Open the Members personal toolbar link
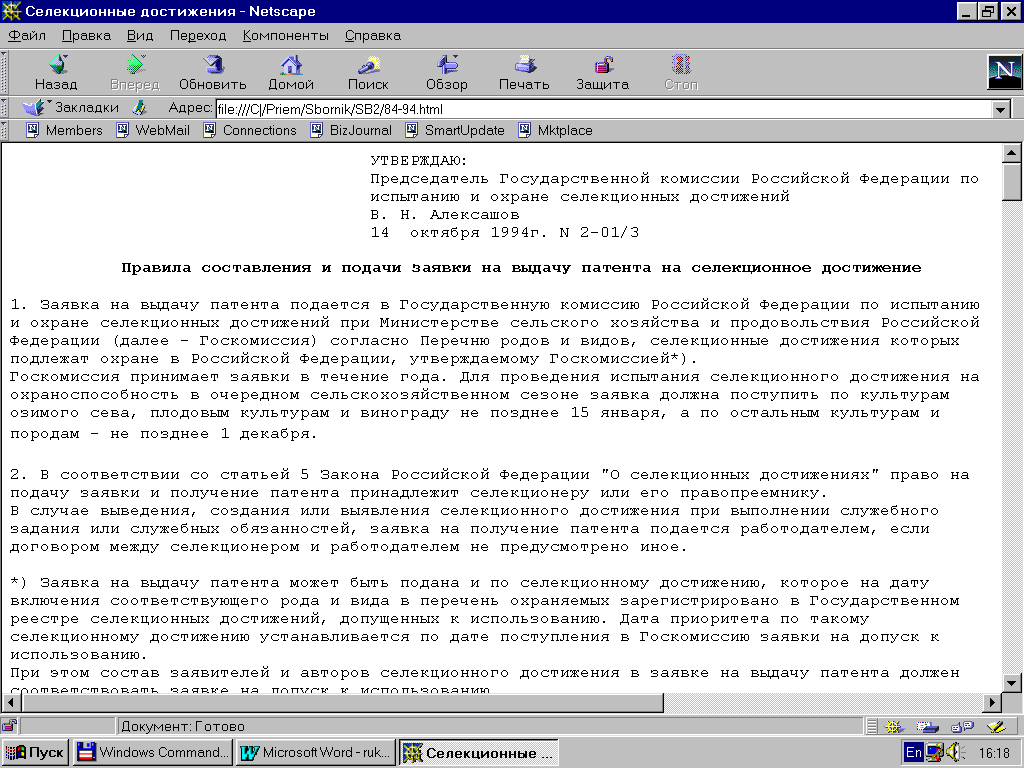Screen dimensions: 1024x768 [64, 130]
